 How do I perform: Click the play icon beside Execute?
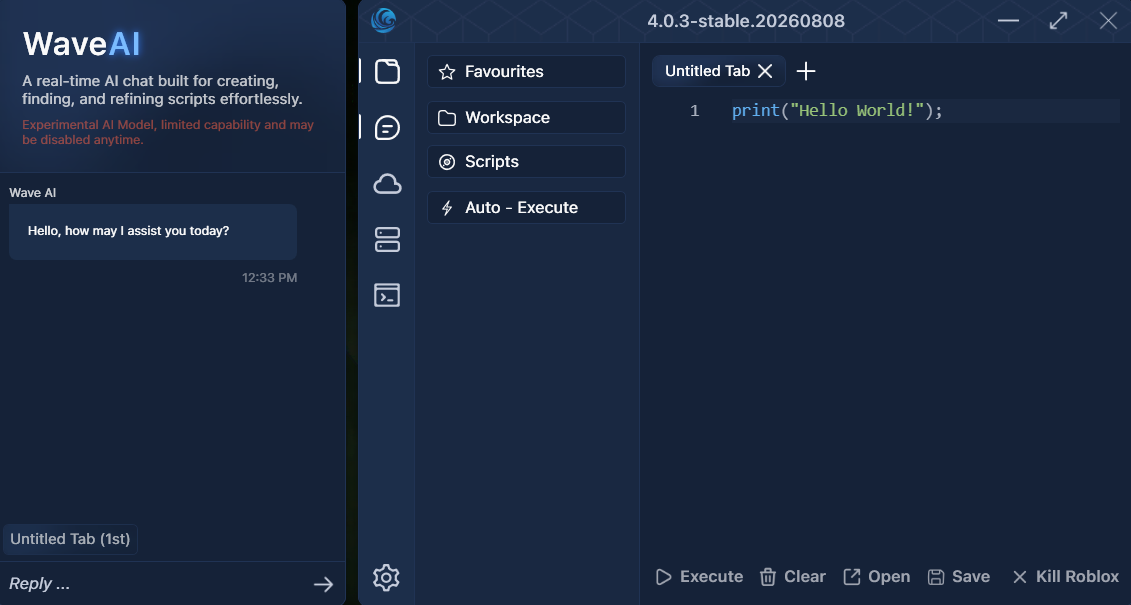coord(663,577)
